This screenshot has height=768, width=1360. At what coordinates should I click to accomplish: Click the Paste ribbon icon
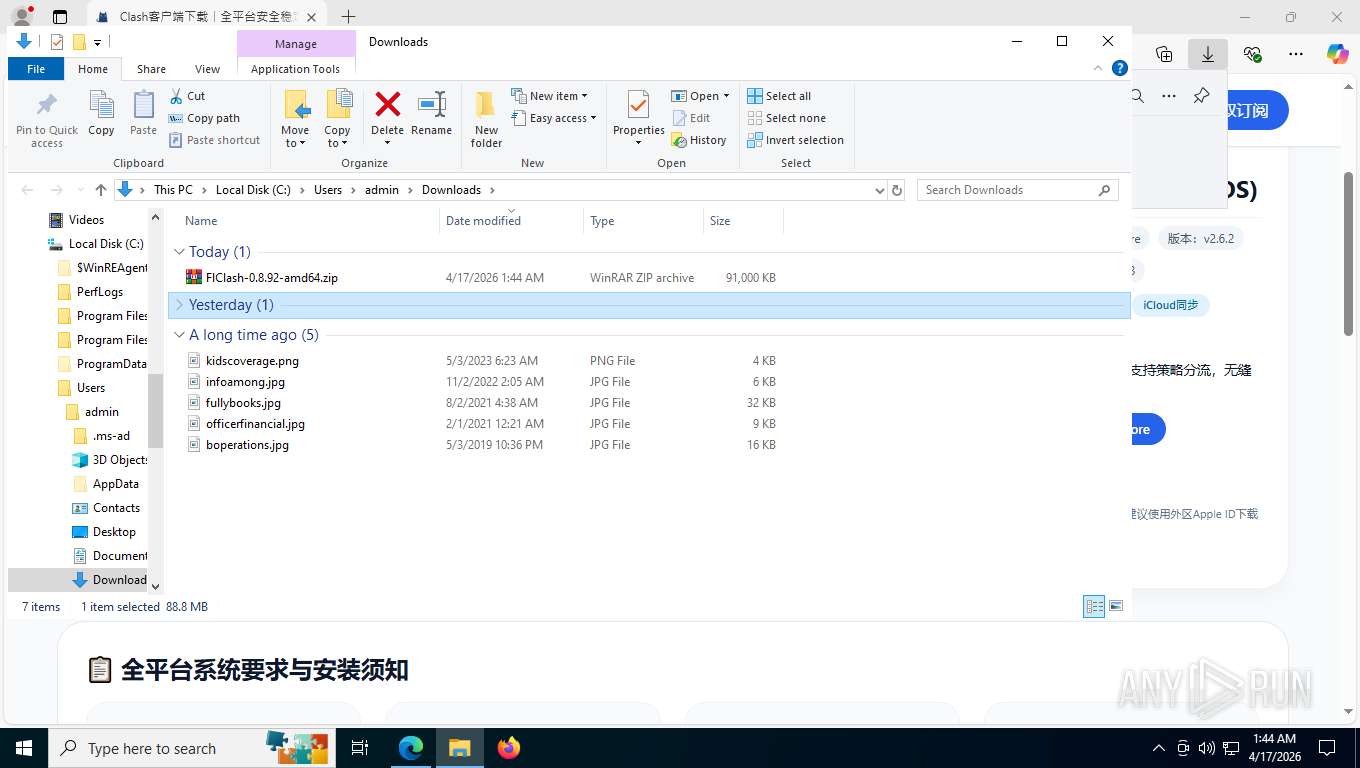pyautogui.click(x=143, y=113)
